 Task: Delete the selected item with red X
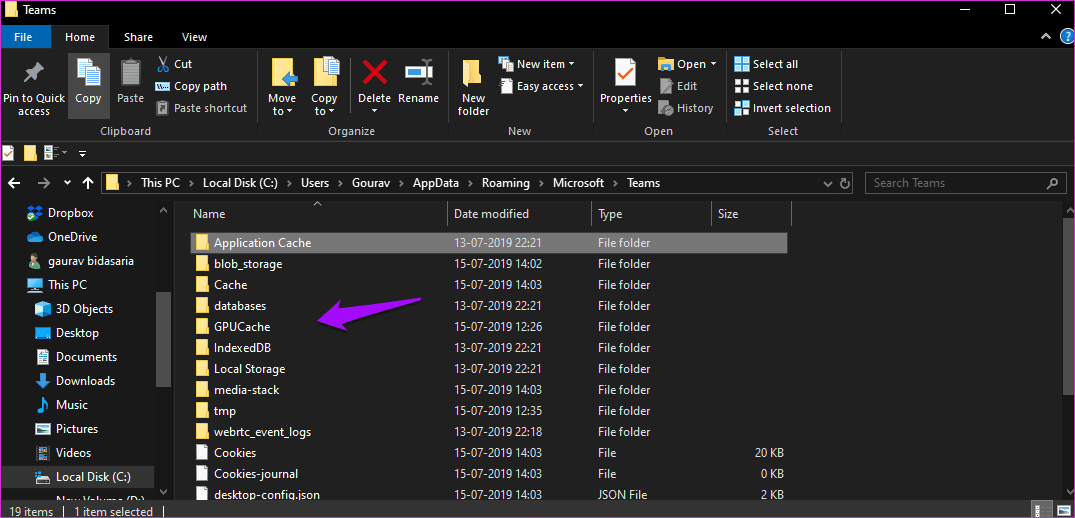[374, 74]
